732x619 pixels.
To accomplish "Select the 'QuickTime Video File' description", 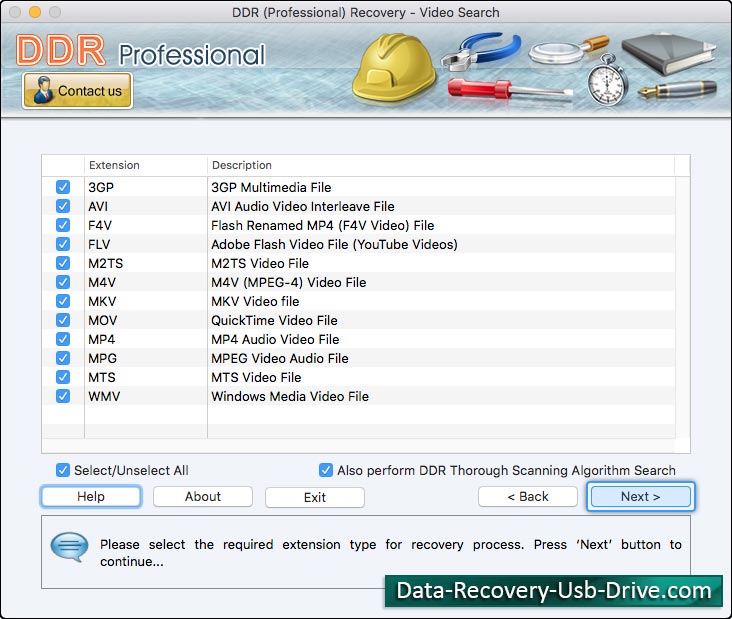I will pos(274,320).
